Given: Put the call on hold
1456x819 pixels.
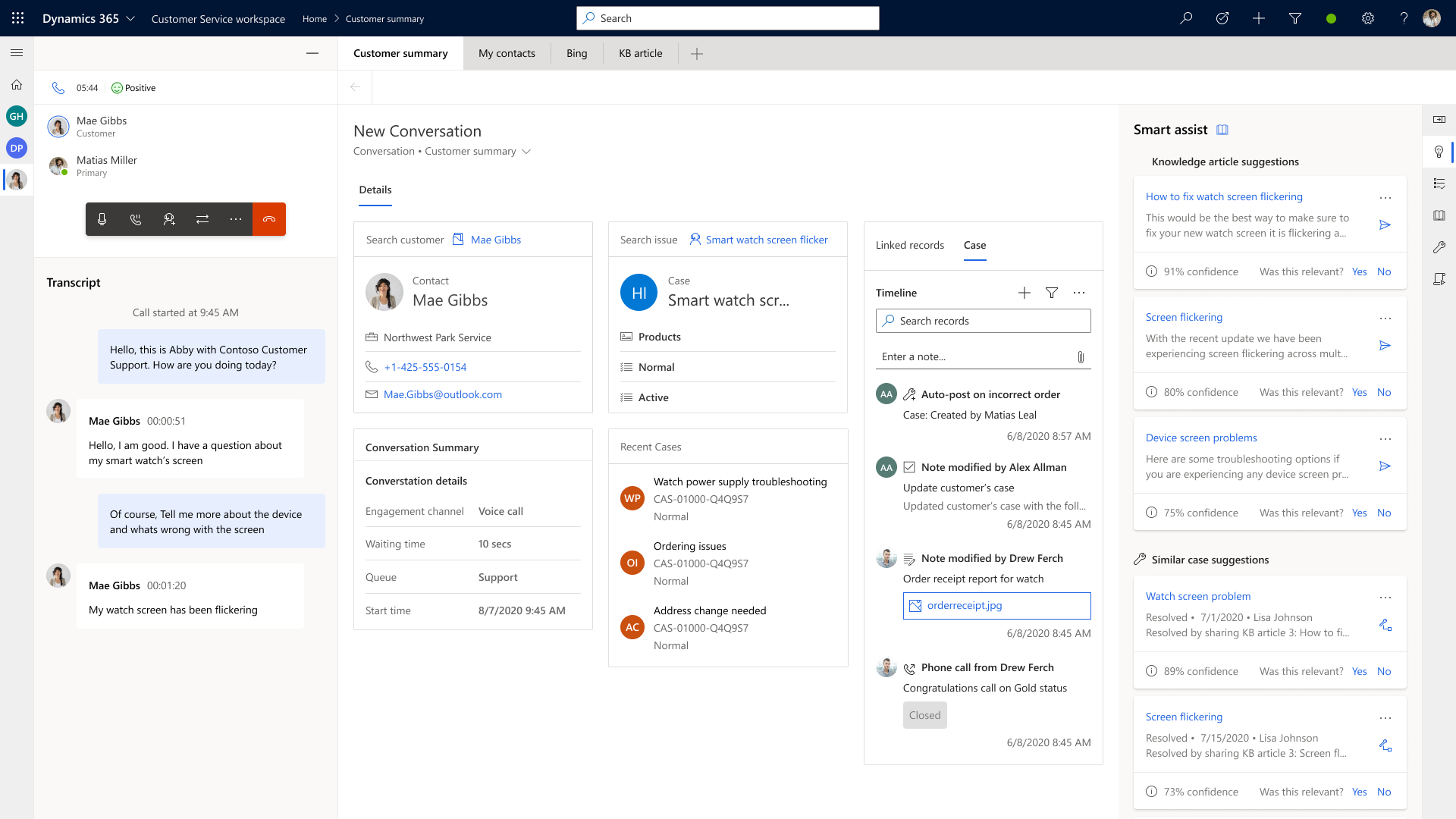Looking at the screenshot, I should coord(136,219).
